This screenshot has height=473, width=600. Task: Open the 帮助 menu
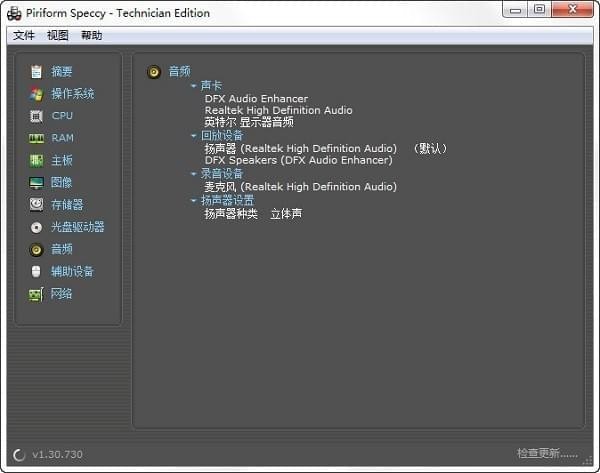coord(92,36)
